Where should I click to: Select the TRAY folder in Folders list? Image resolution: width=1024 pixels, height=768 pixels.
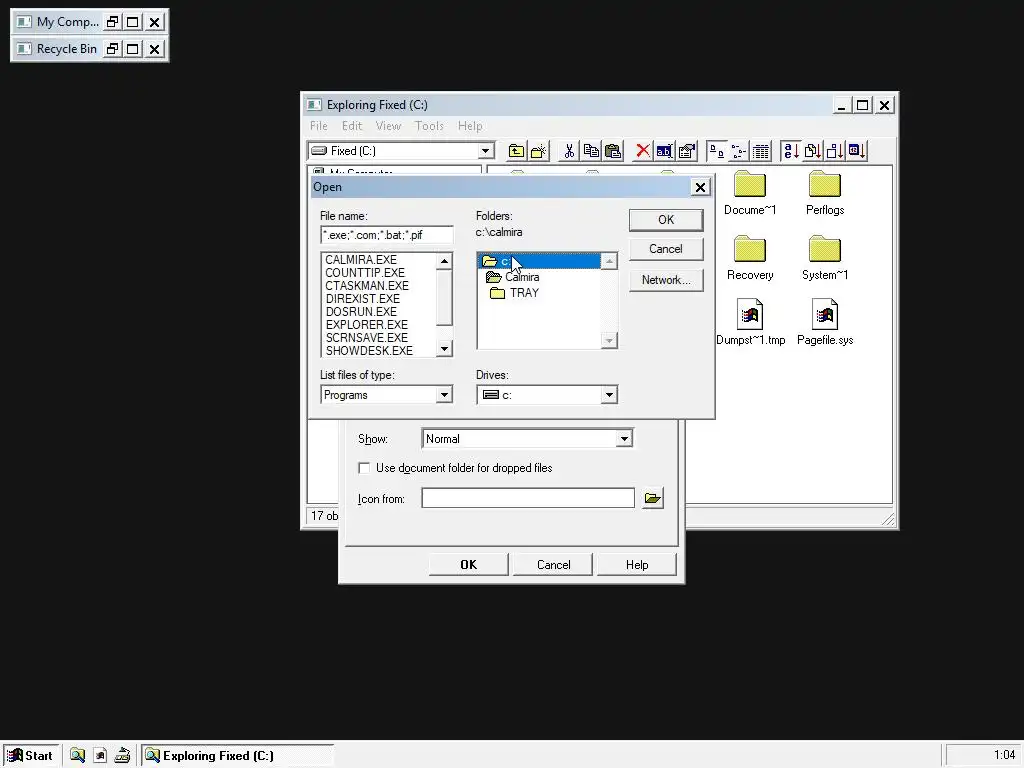point(539,293)
